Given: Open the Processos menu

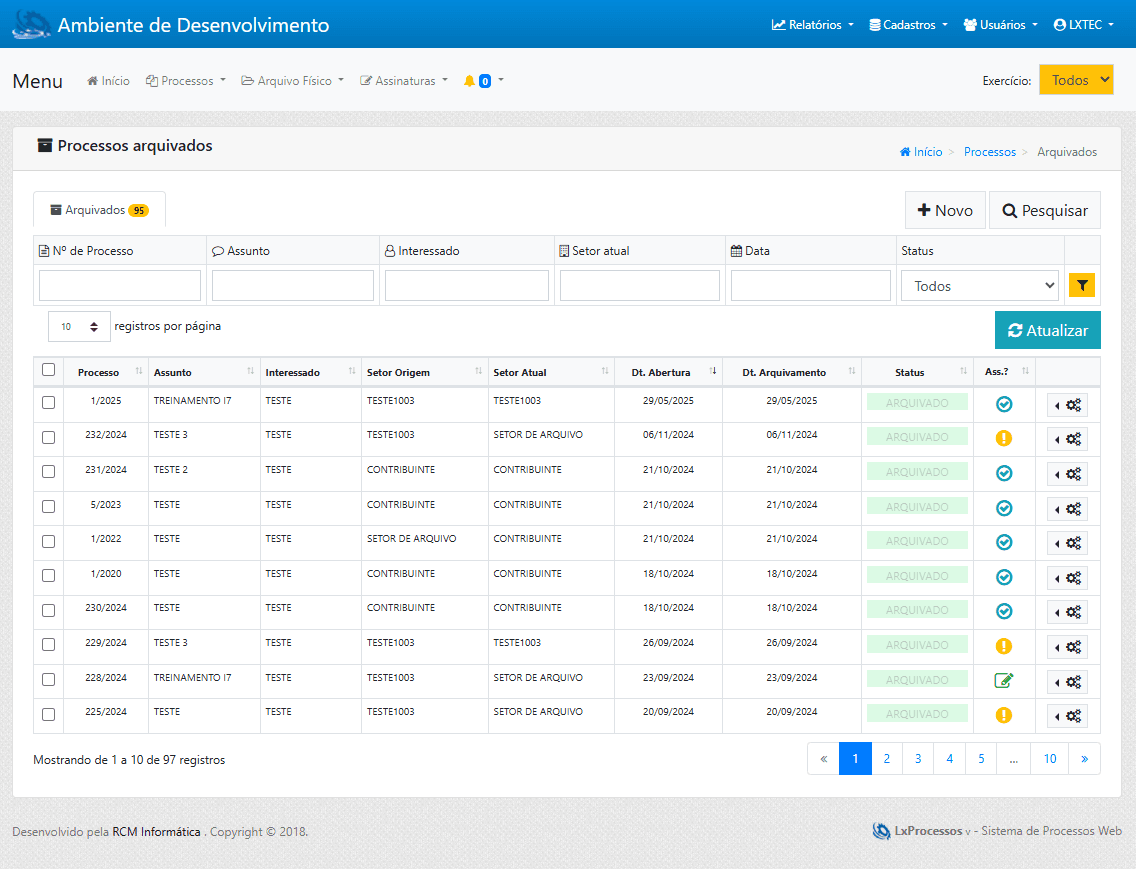Looking at the screenshot, I should 186,81.
